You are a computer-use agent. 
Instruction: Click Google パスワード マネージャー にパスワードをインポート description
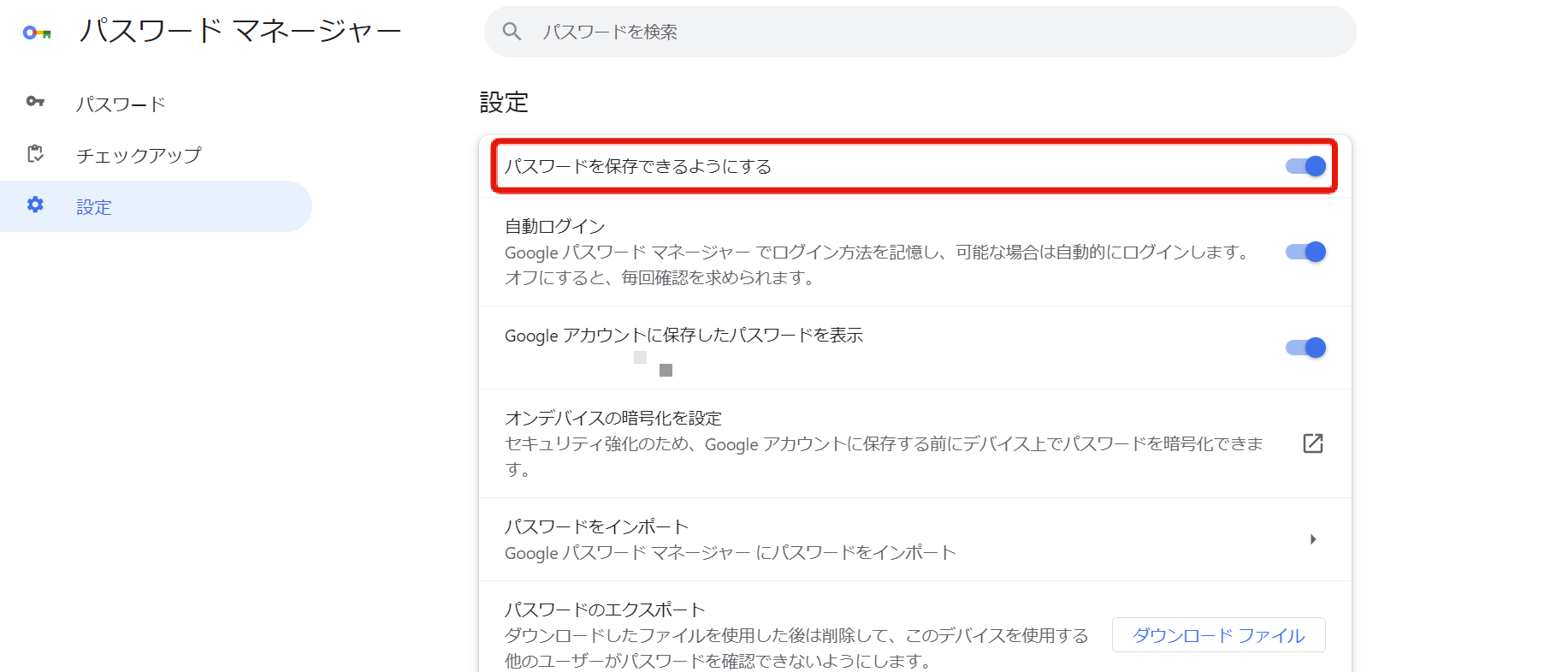pos(730,553)
